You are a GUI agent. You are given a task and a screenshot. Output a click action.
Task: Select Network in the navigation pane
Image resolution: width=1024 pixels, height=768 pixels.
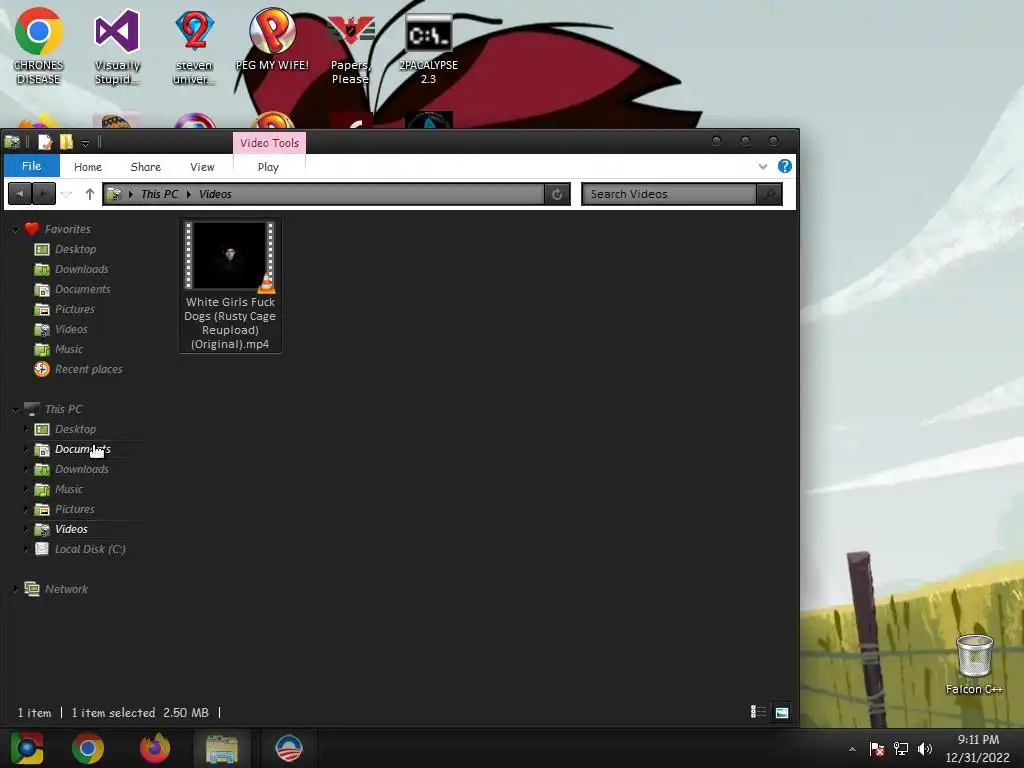point(66,589)
